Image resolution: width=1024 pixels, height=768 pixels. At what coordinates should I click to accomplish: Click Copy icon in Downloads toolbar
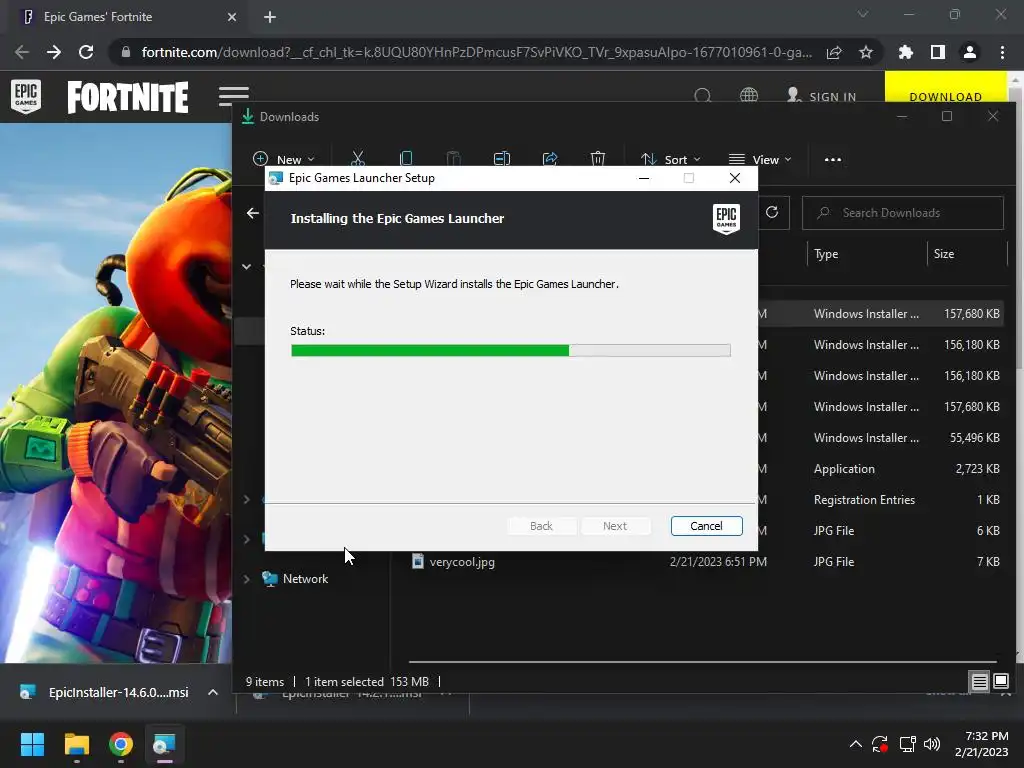406,159
